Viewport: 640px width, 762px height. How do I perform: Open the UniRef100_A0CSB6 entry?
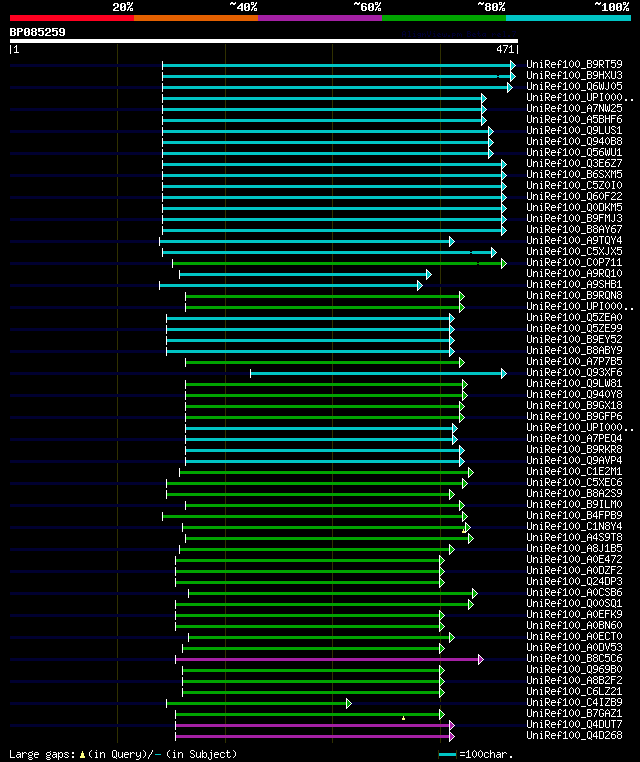tap(574, 593)
